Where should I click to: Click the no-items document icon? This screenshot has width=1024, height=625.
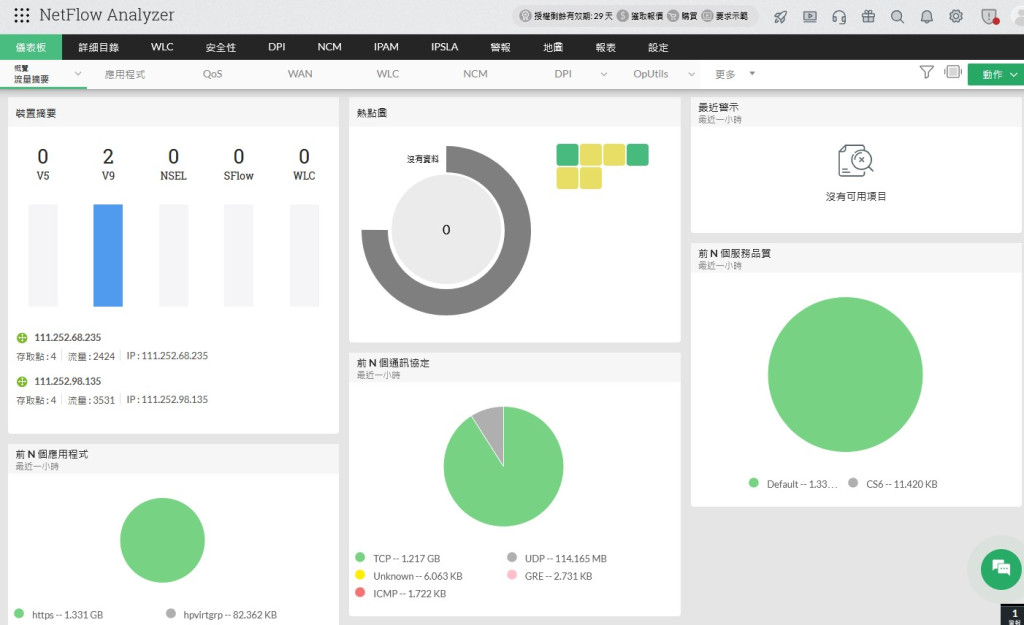(856, 161)
